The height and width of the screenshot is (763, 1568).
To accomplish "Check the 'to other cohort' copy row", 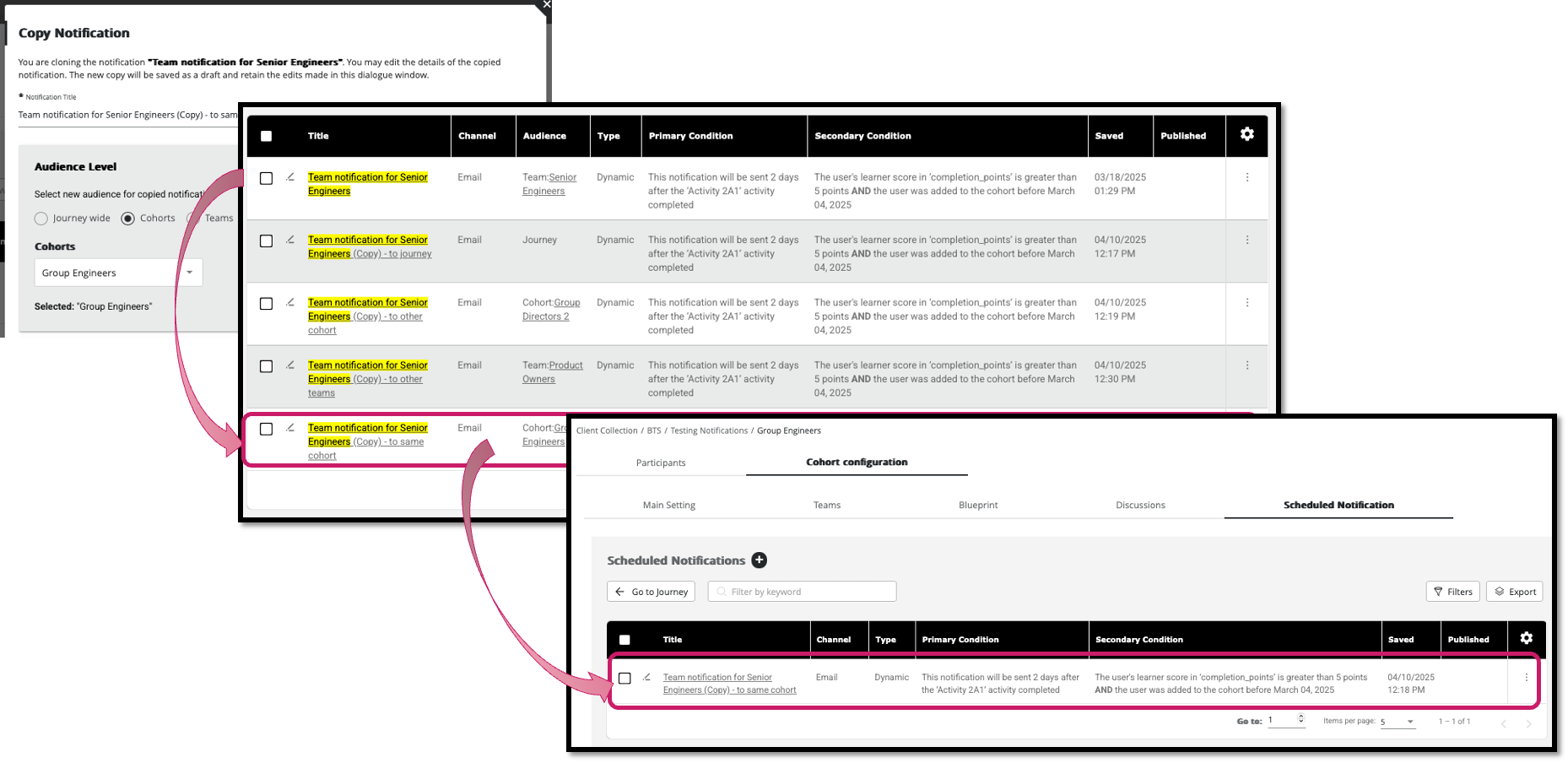I will tap(266, 303).
